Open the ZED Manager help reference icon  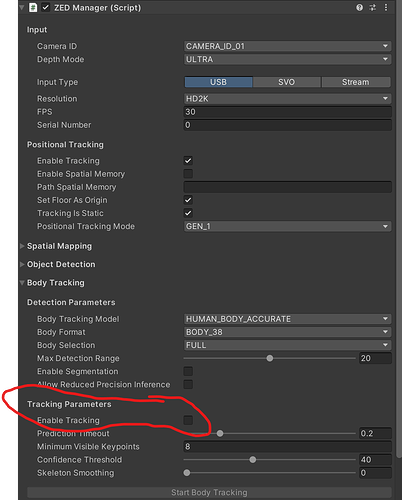[x=359, y=7]
